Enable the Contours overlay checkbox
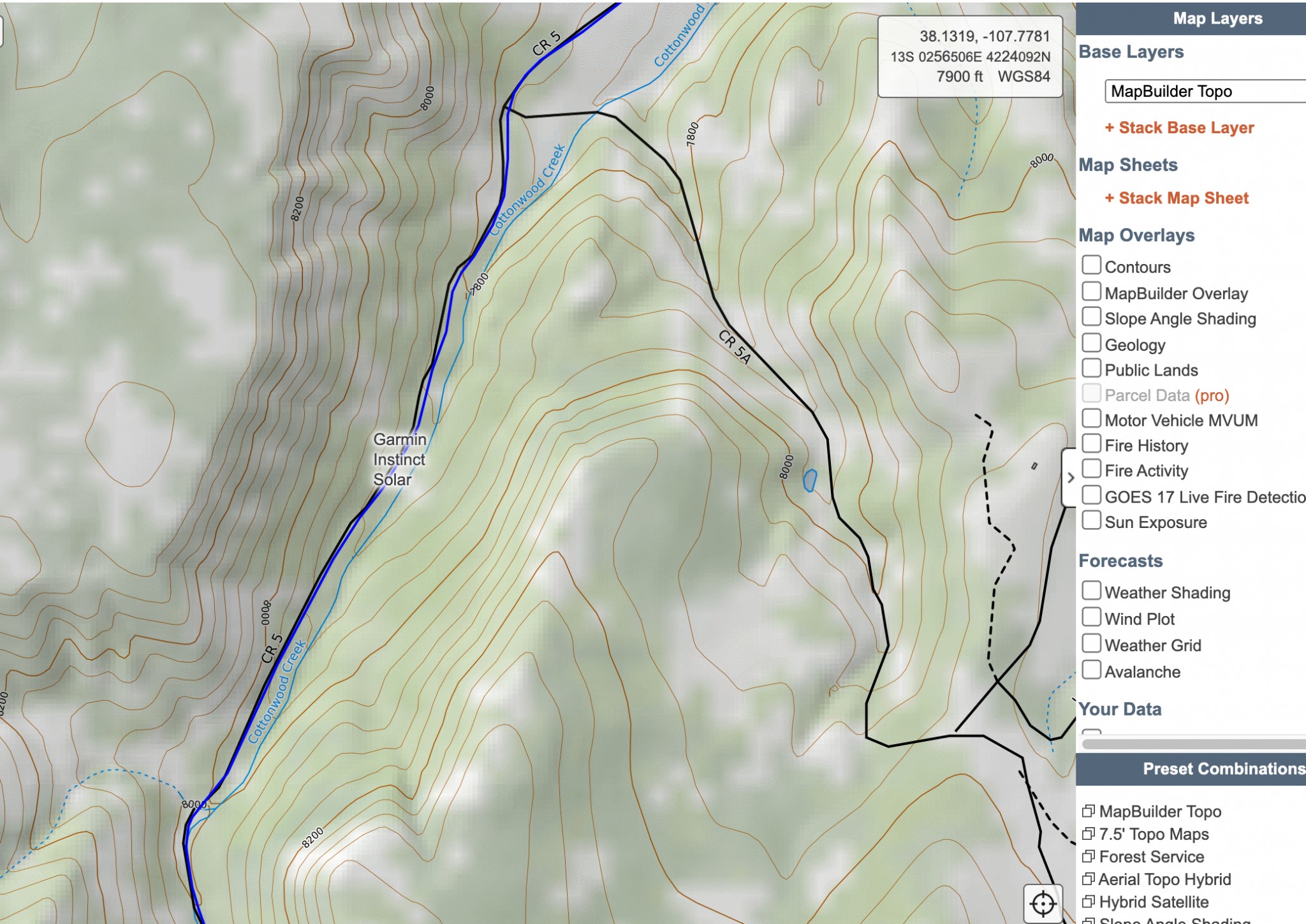The width and height of the screenshot is (1306, 924). 1091,265
